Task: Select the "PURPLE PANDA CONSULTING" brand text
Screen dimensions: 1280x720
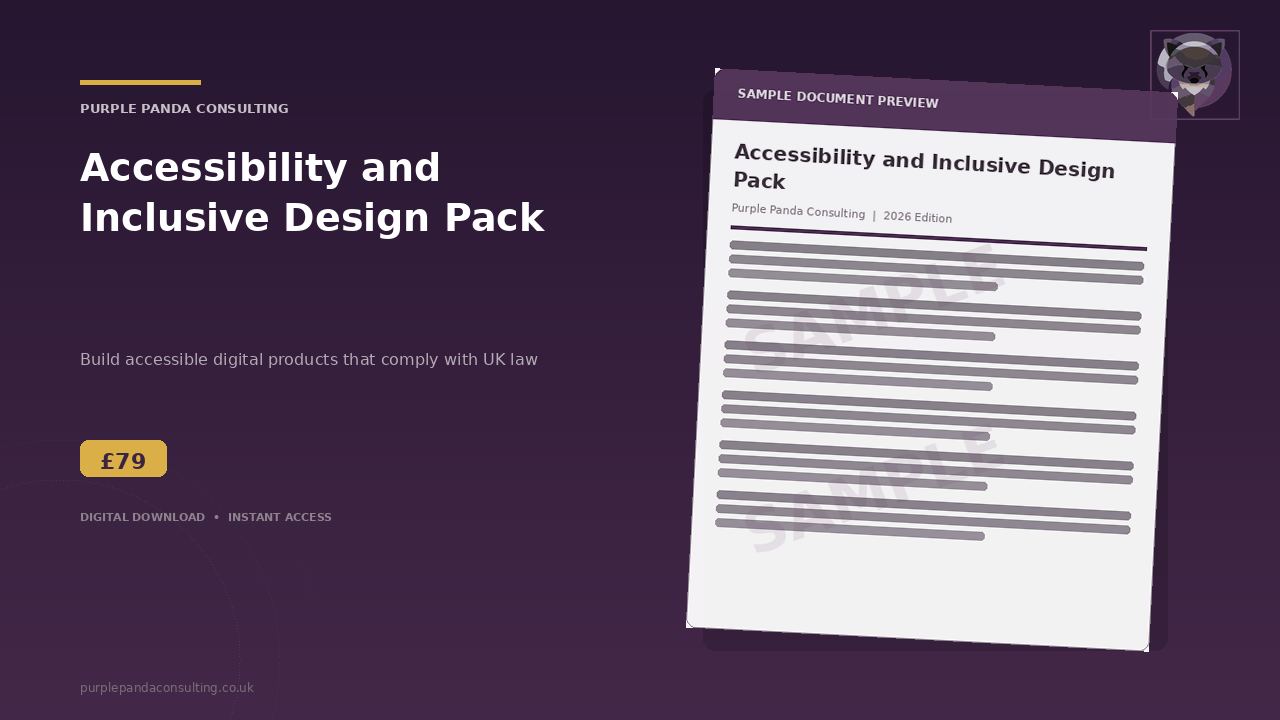Action: [184, 109]
